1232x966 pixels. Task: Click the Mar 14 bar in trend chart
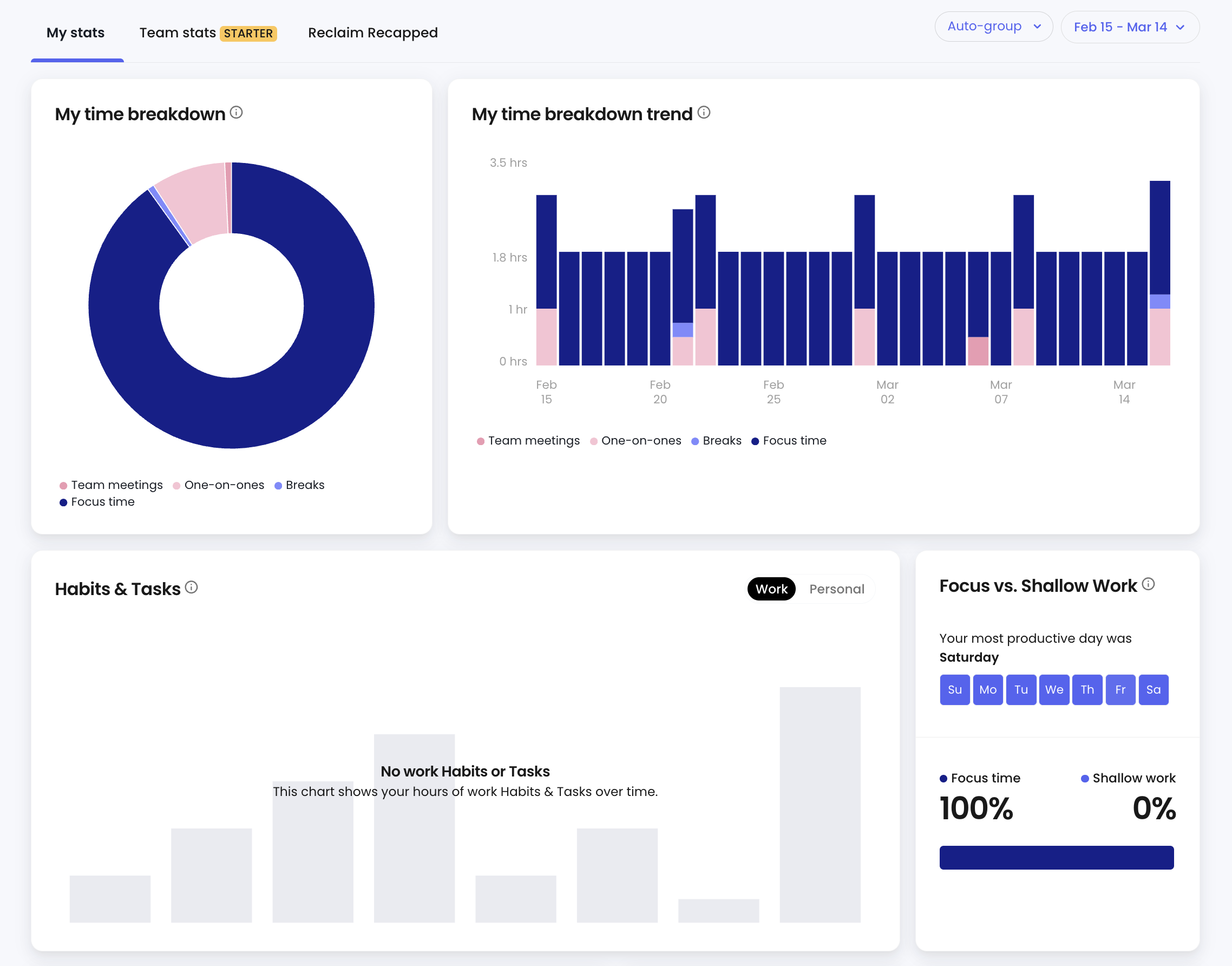pyautogui.click(x=1159, y=273)
